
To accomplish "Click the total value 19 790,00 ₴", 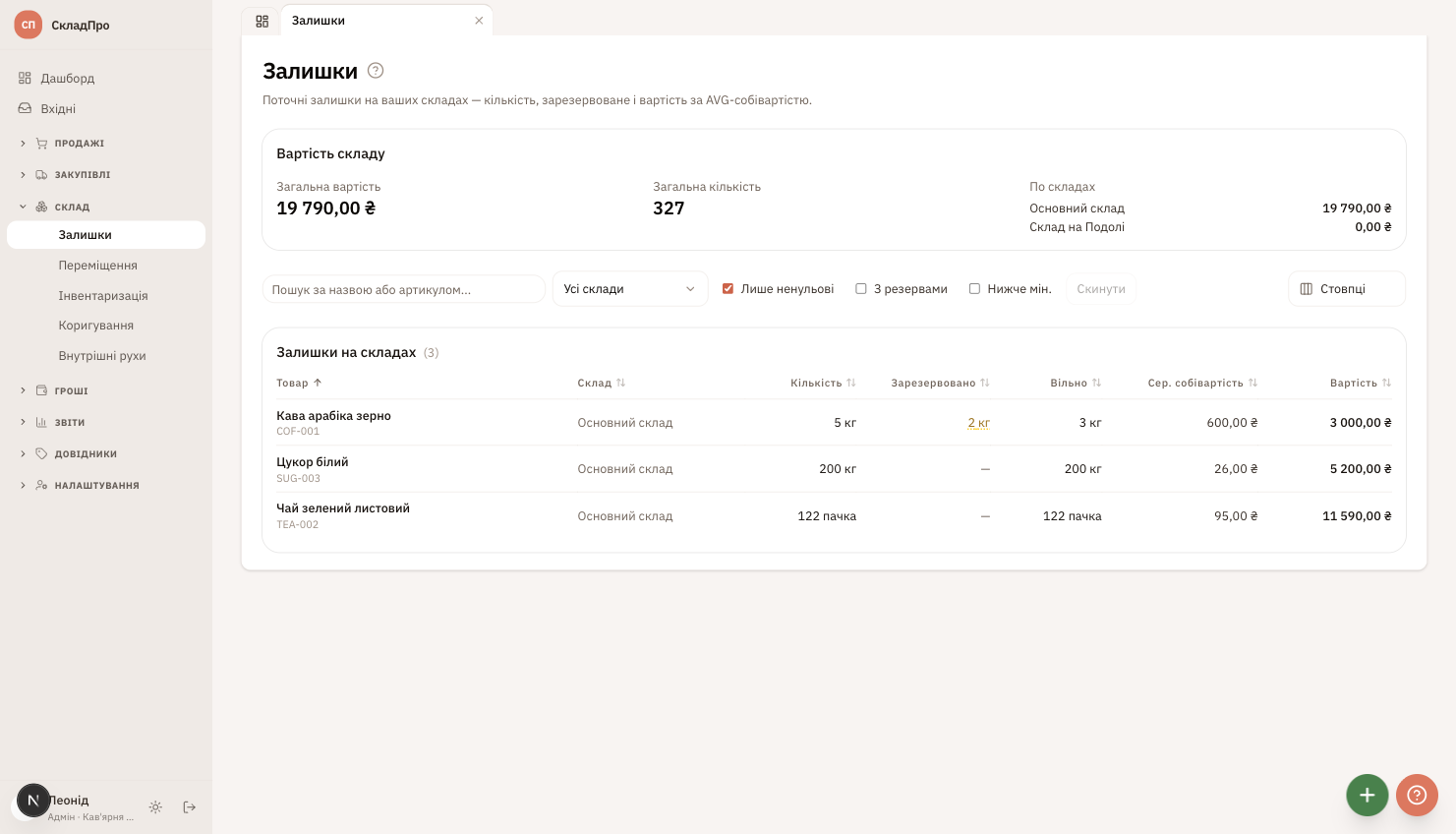I will click(x=326, y=208).
